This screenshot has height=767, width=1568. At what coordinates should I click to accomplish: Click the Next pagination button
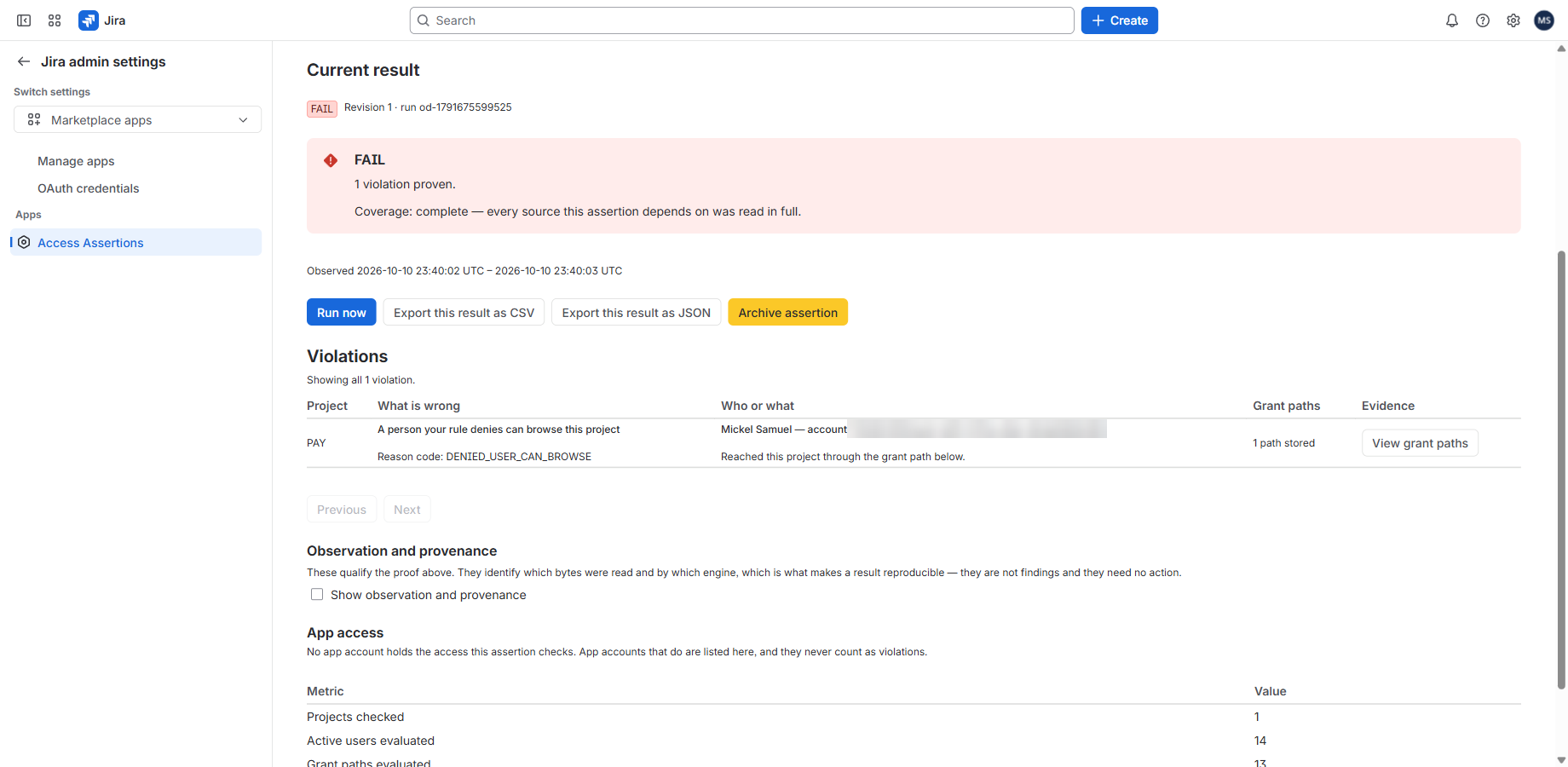tap(406, 509)
